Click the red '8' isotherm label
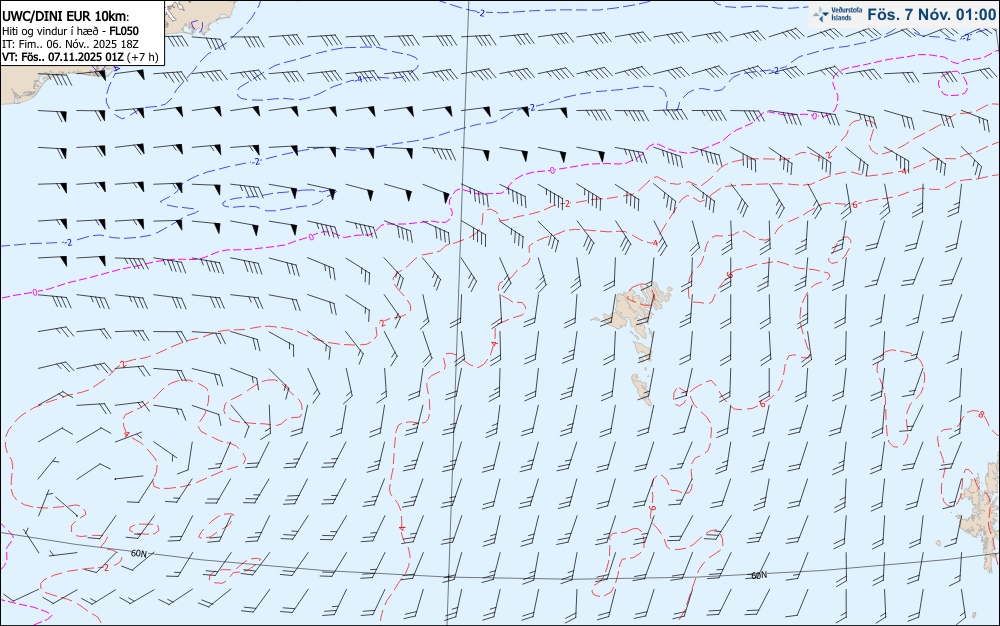 (981, 415)
